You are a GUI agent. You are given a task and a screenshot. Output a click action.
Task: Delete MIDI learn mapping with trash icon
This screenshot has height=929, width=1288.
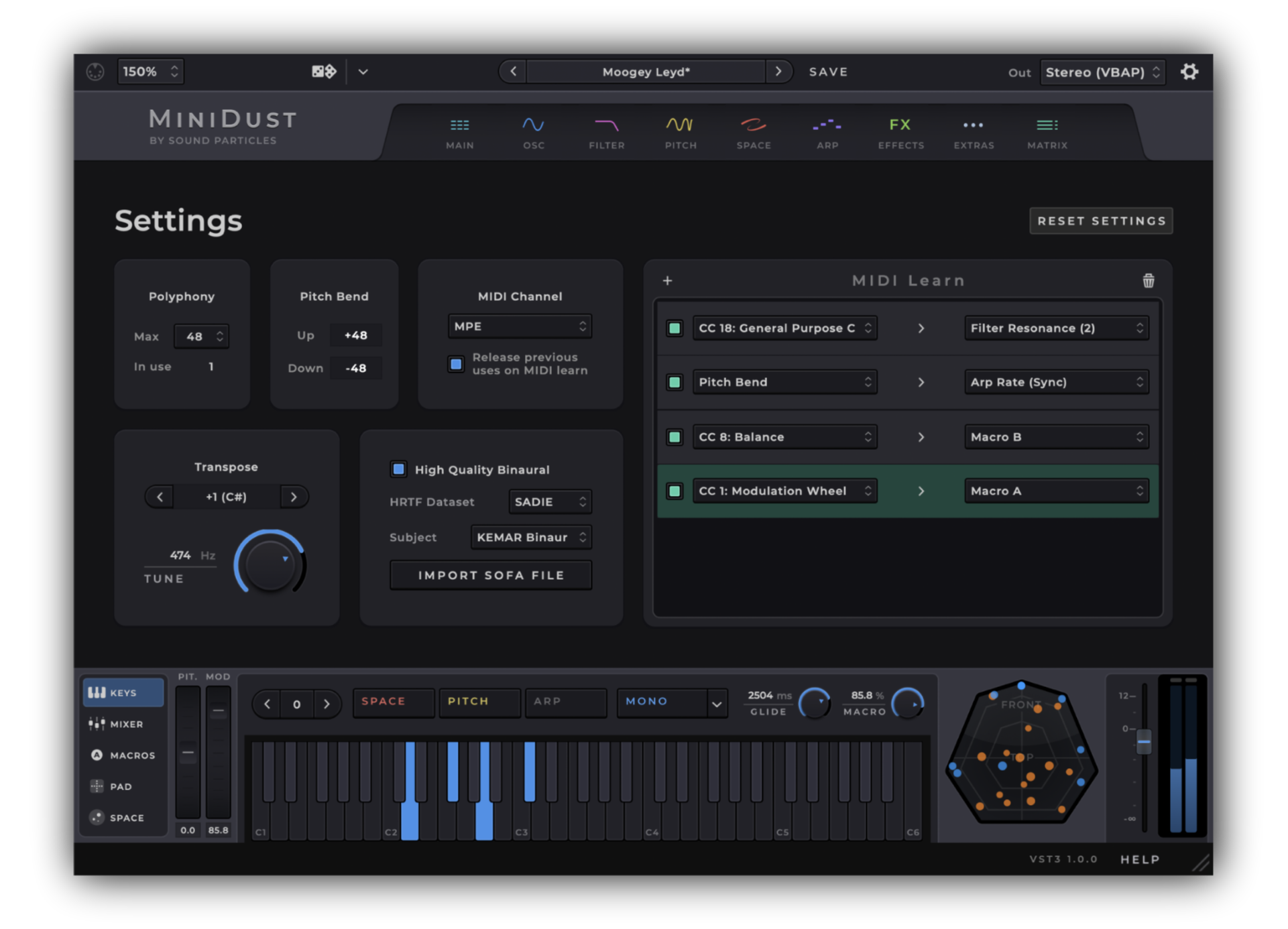tap(1148, 281)
